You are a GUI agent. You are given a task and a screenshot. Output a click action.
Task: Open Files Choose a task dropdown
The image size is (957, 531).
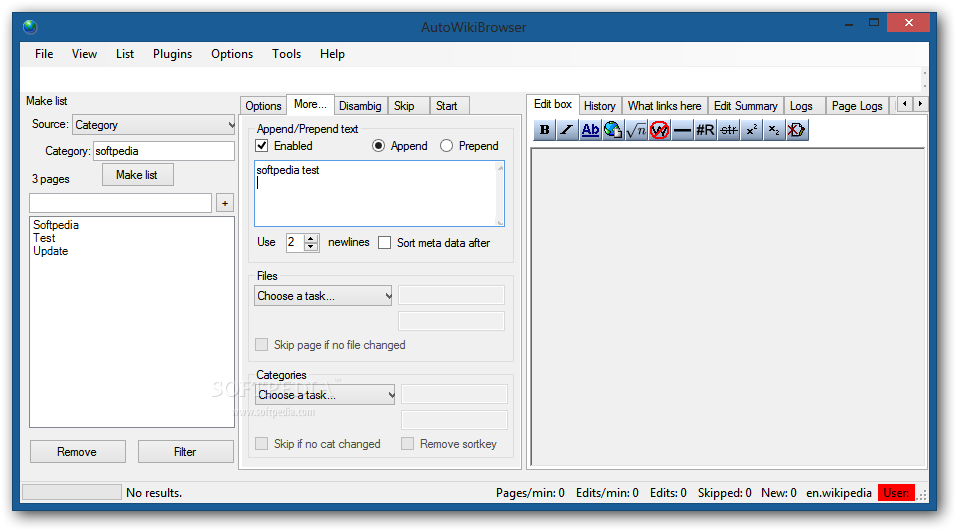pos(323,296)
